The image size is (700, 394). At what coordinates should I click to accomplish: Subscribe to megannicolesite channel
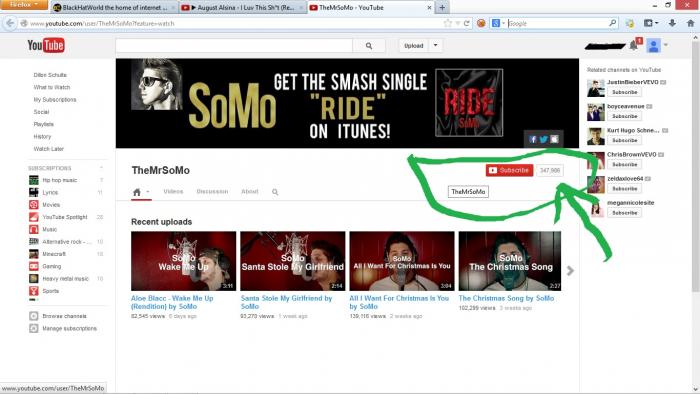pyautogui.click(x=624, y=213)
